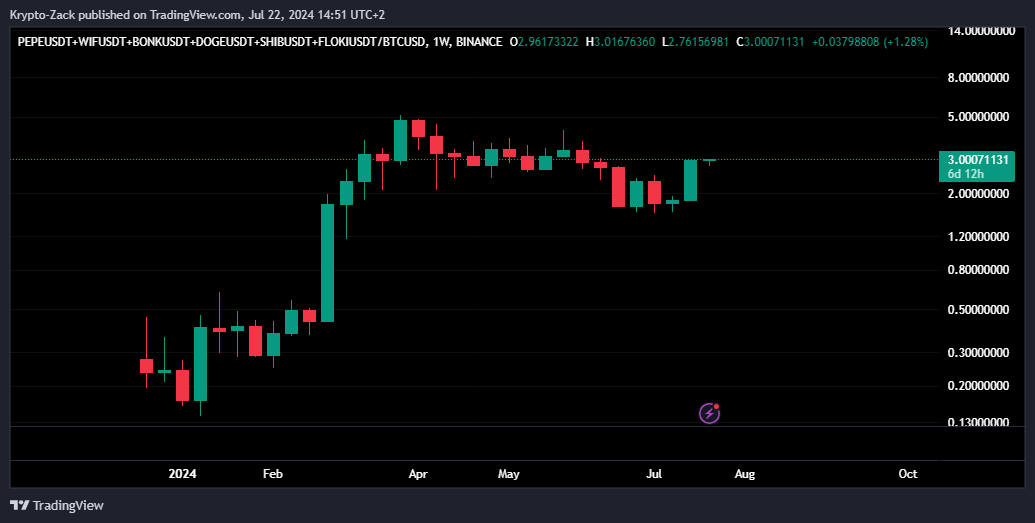Click the purple lightning bolt event icon

(x=709, y=412)
